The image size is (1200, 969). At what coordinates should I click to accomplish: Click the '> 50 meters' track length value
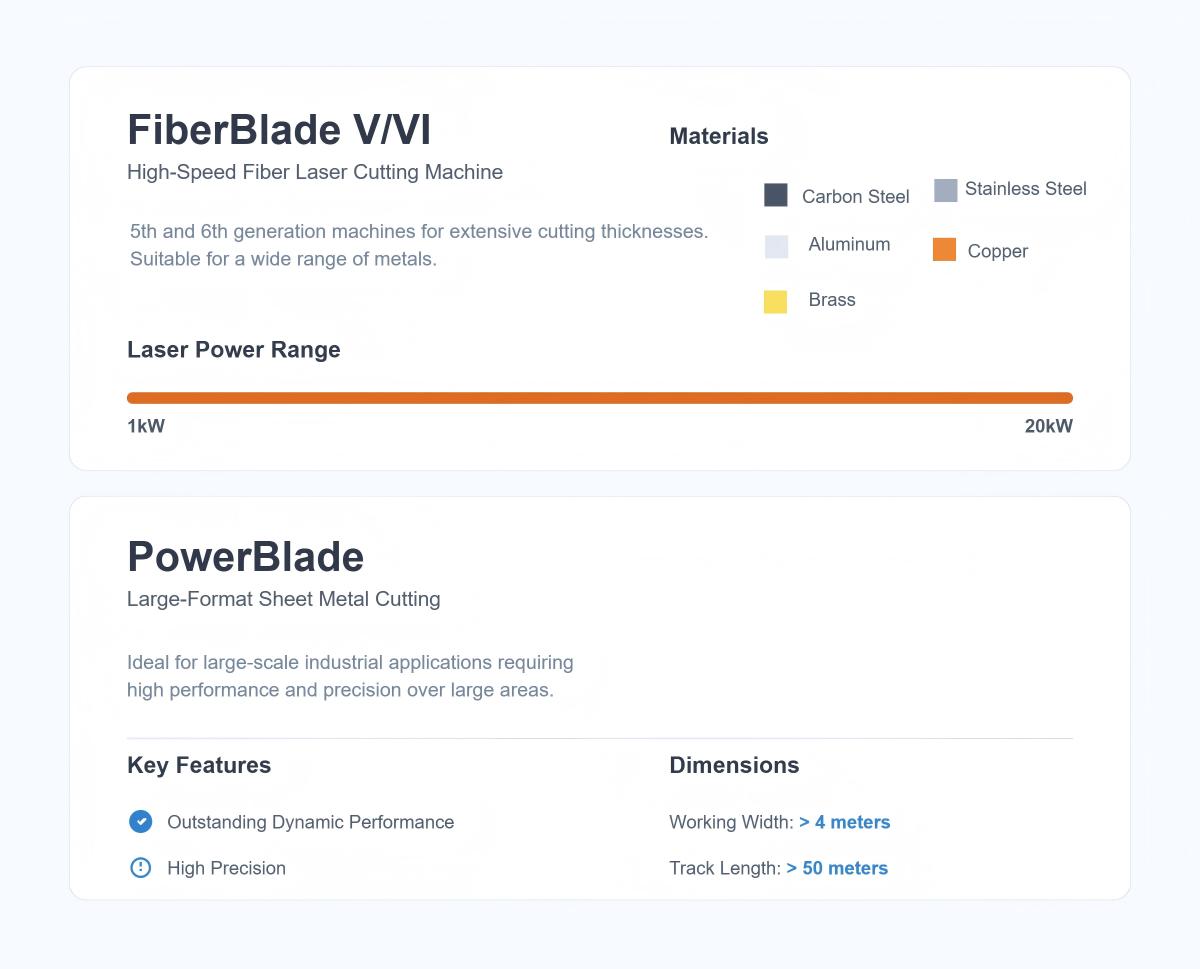837,868
